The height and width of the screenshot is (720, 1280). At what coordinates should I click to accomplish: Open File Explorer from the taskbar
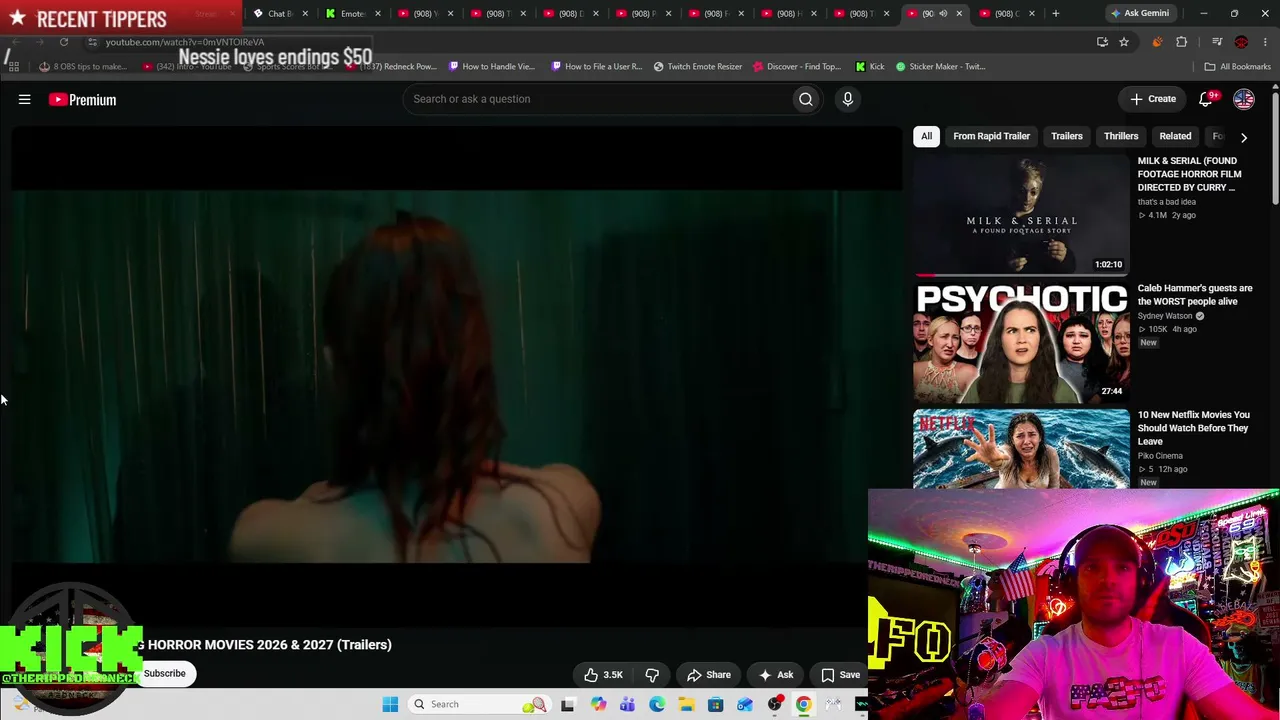(x=686, y=704)
